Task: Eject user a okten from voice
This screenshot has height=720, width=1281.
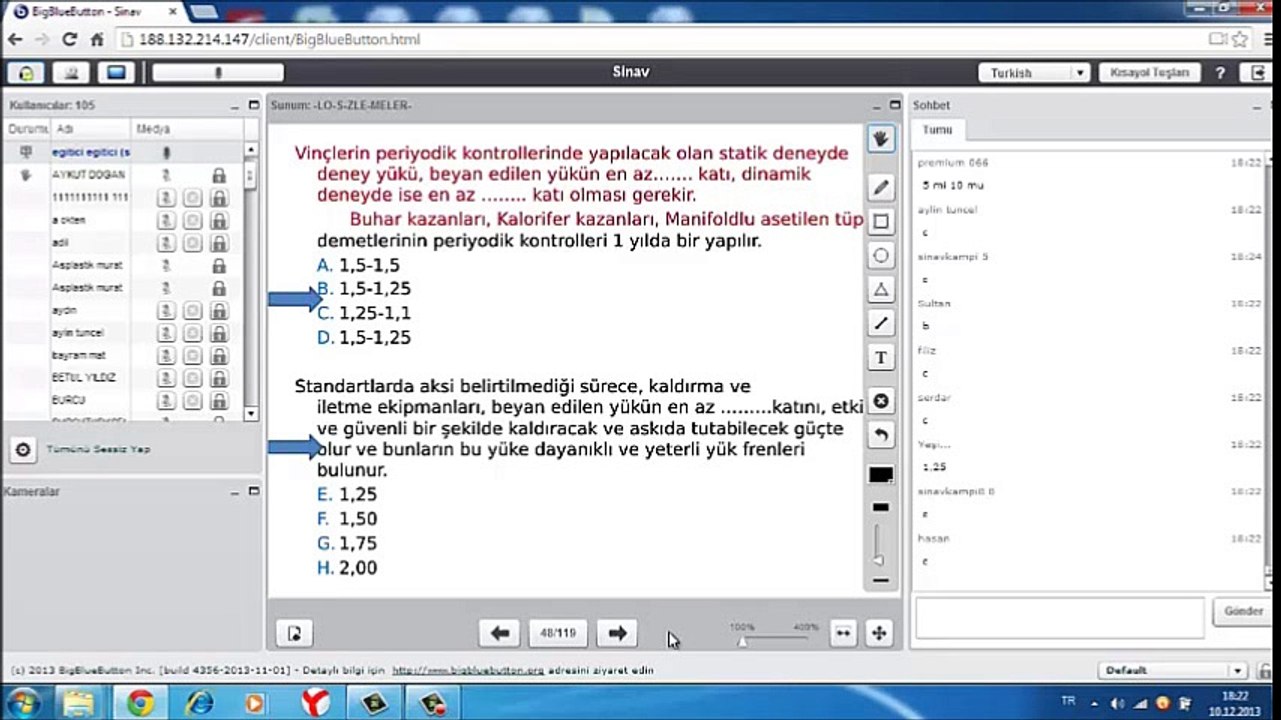Action: [x=193, y=220]
